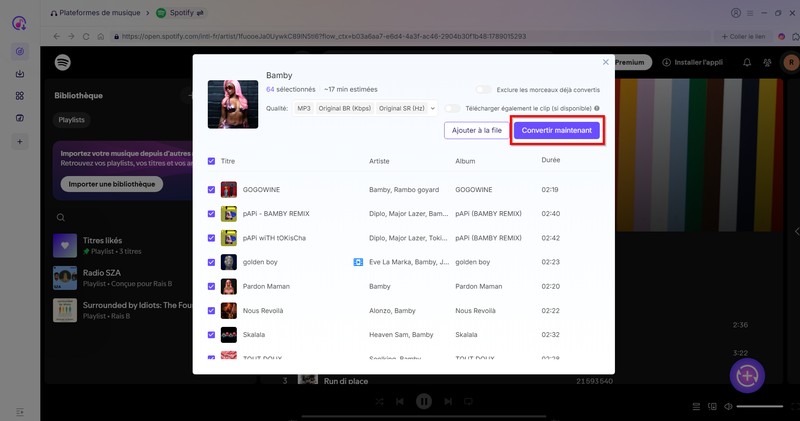Click the video clip icon on golden boy row

(358, 262)
